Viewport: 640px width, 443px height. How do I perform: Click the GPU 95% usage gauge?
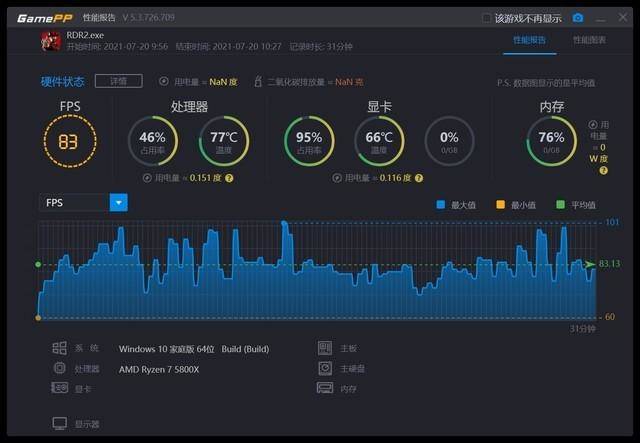click(309, 141)
